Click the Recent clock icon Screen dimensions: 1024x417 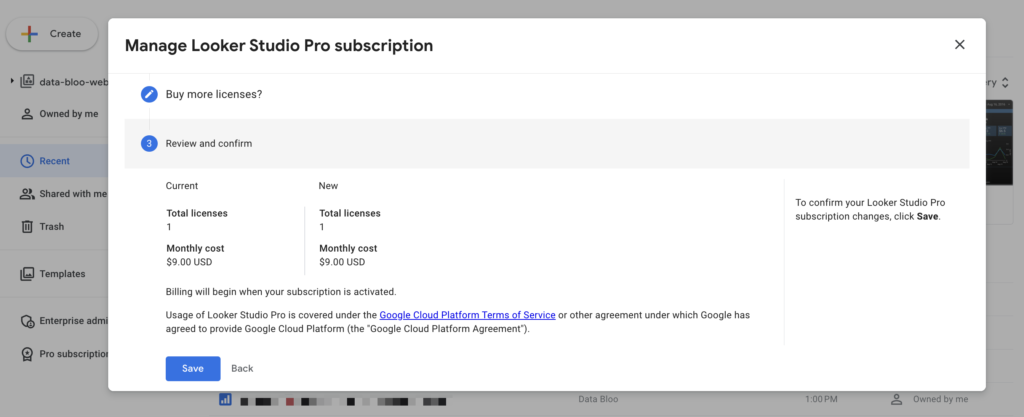tap(27, 161)
